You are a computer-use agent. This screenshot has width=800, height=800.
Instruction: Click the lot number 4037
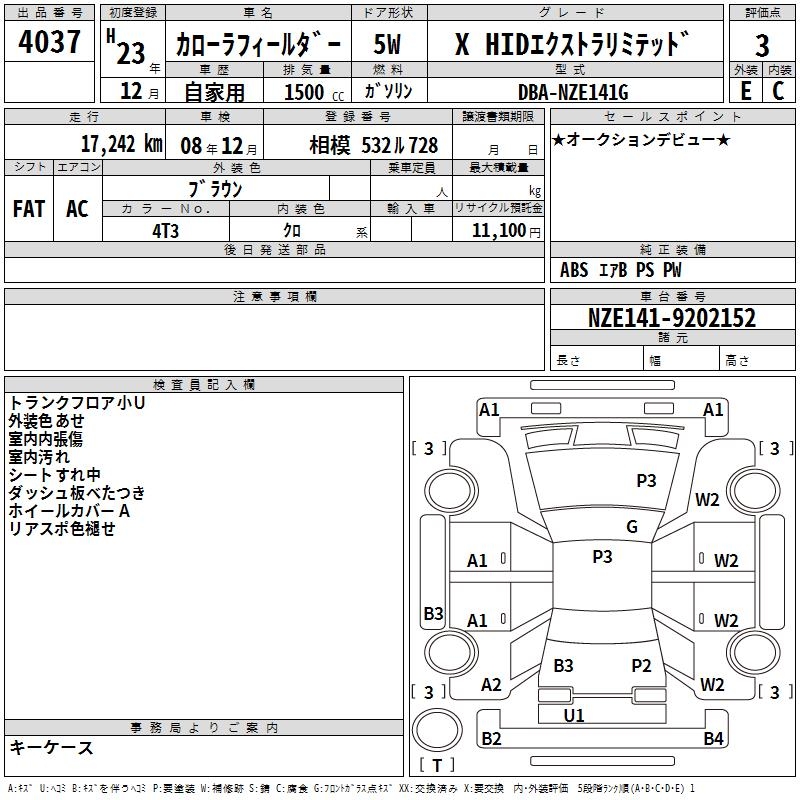click(49, 42)
